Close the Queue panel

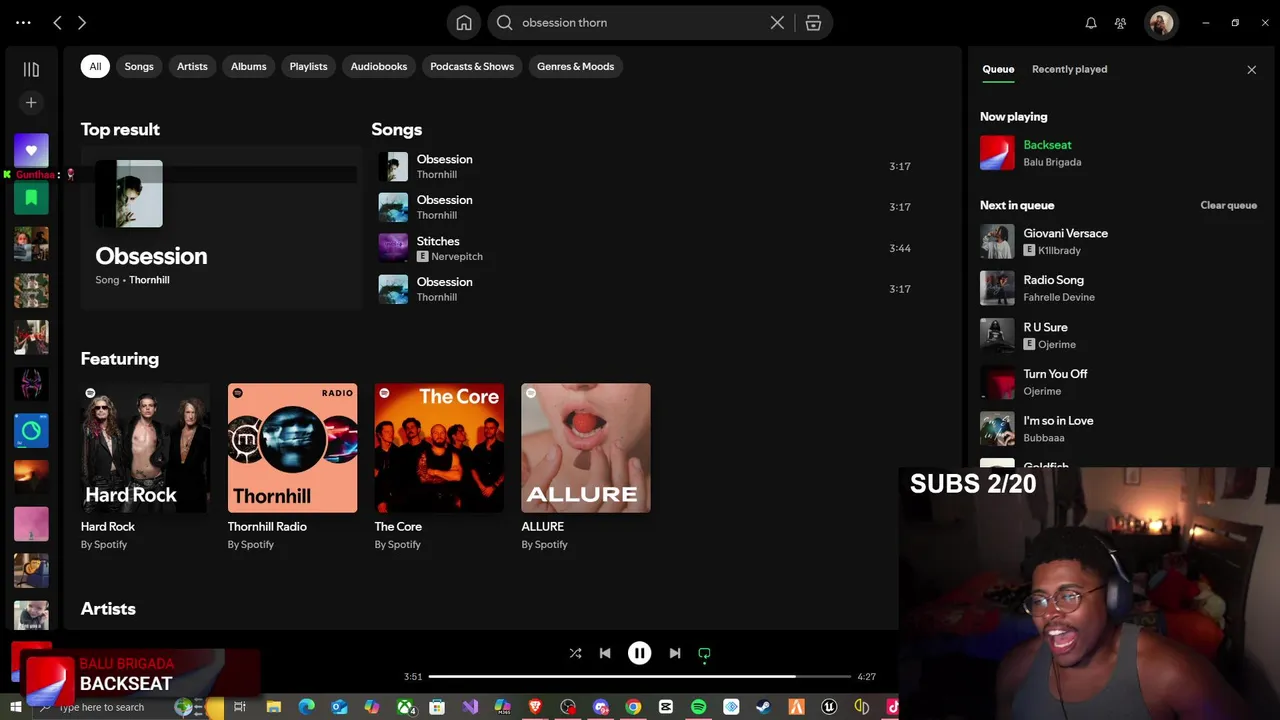1251,69
